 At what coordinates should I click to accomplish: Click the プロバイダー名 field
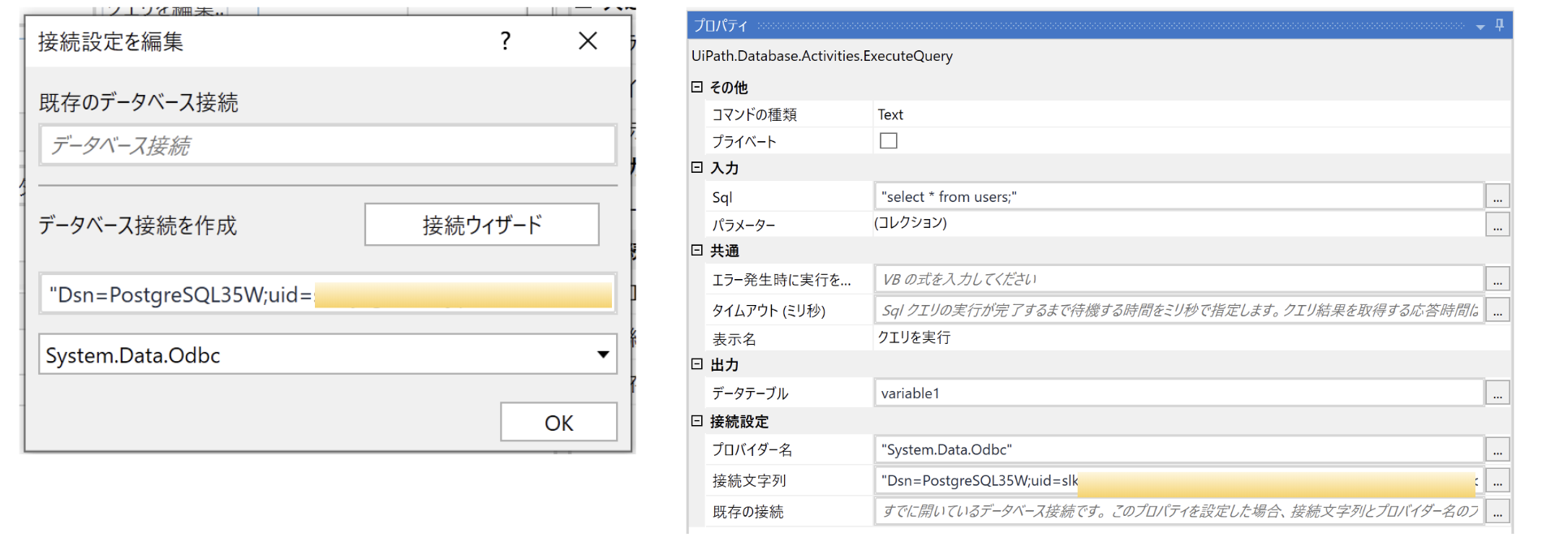[x=1179, y=449]
